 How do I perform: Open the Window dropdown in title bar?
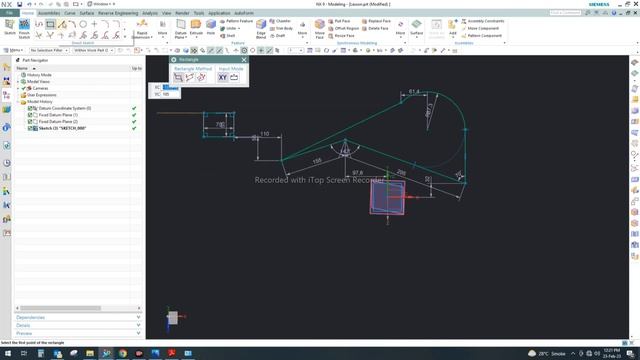tap(101, 4)
